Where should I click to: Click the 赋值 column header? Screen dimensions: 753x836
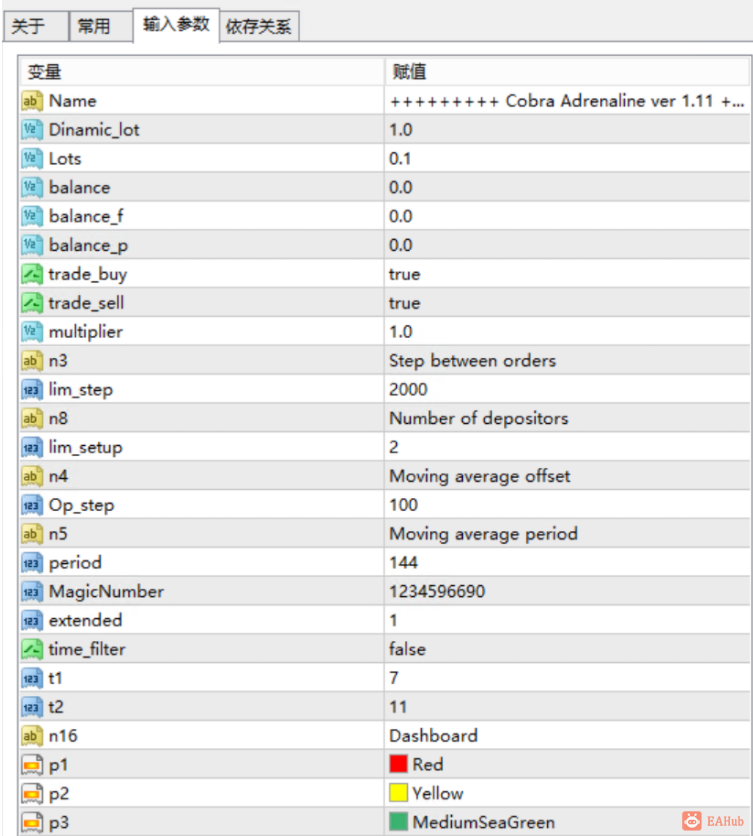[x=567, y=72]
